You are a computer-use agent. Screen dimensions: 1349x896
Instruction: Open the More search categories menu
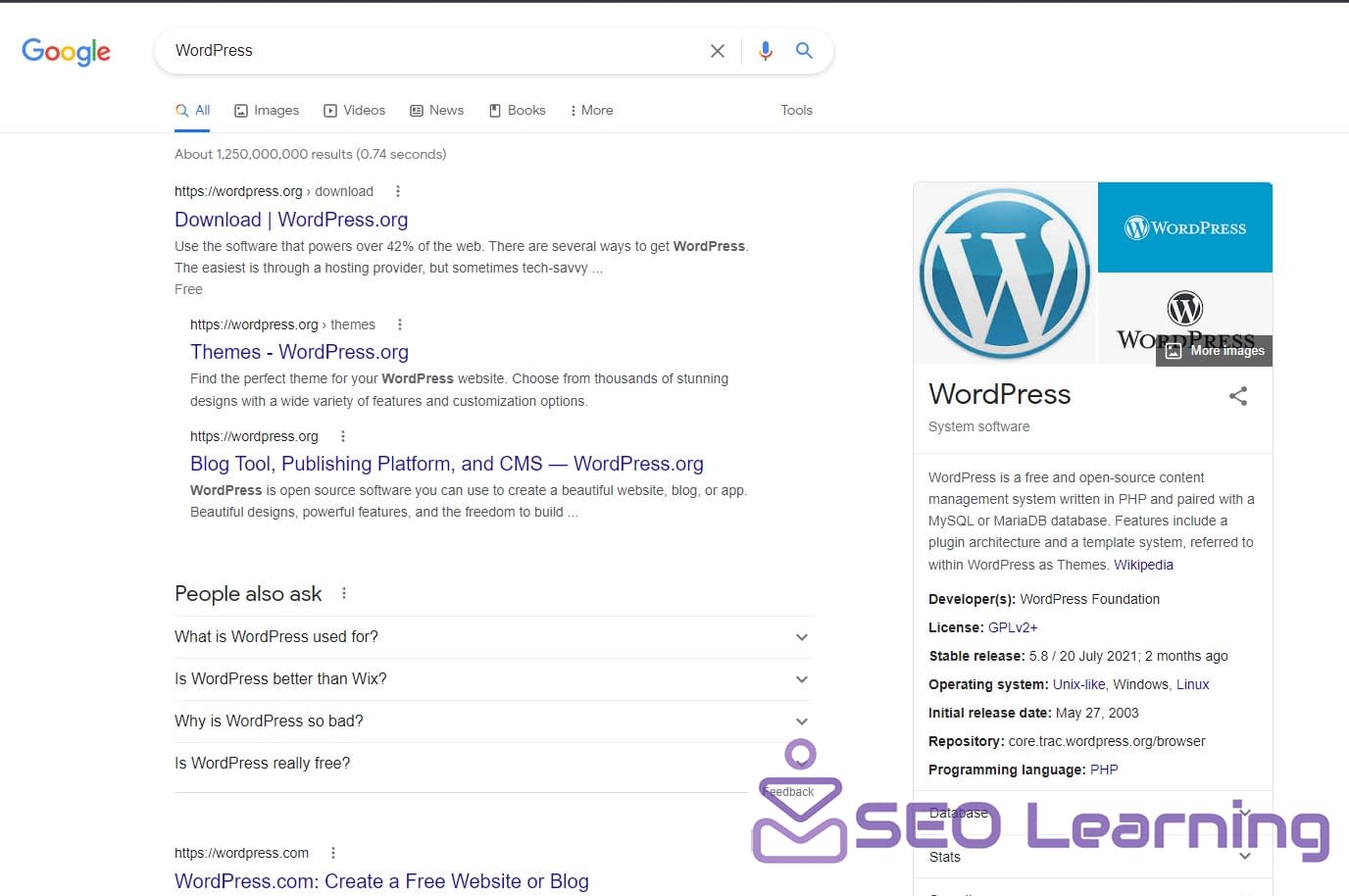pos(591,111)
